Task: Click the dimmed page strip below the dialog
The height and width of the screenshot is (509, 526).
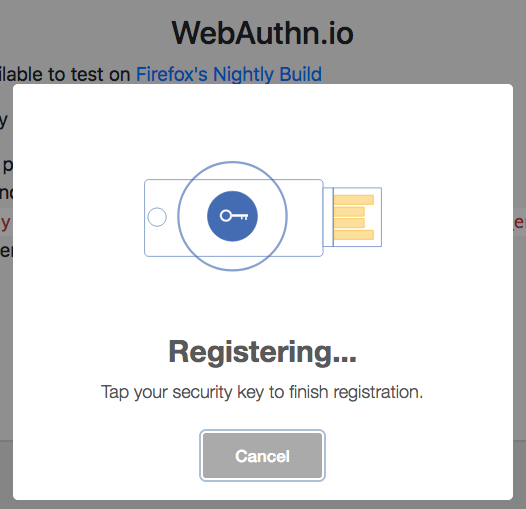Action: click(x=263, y=505)
